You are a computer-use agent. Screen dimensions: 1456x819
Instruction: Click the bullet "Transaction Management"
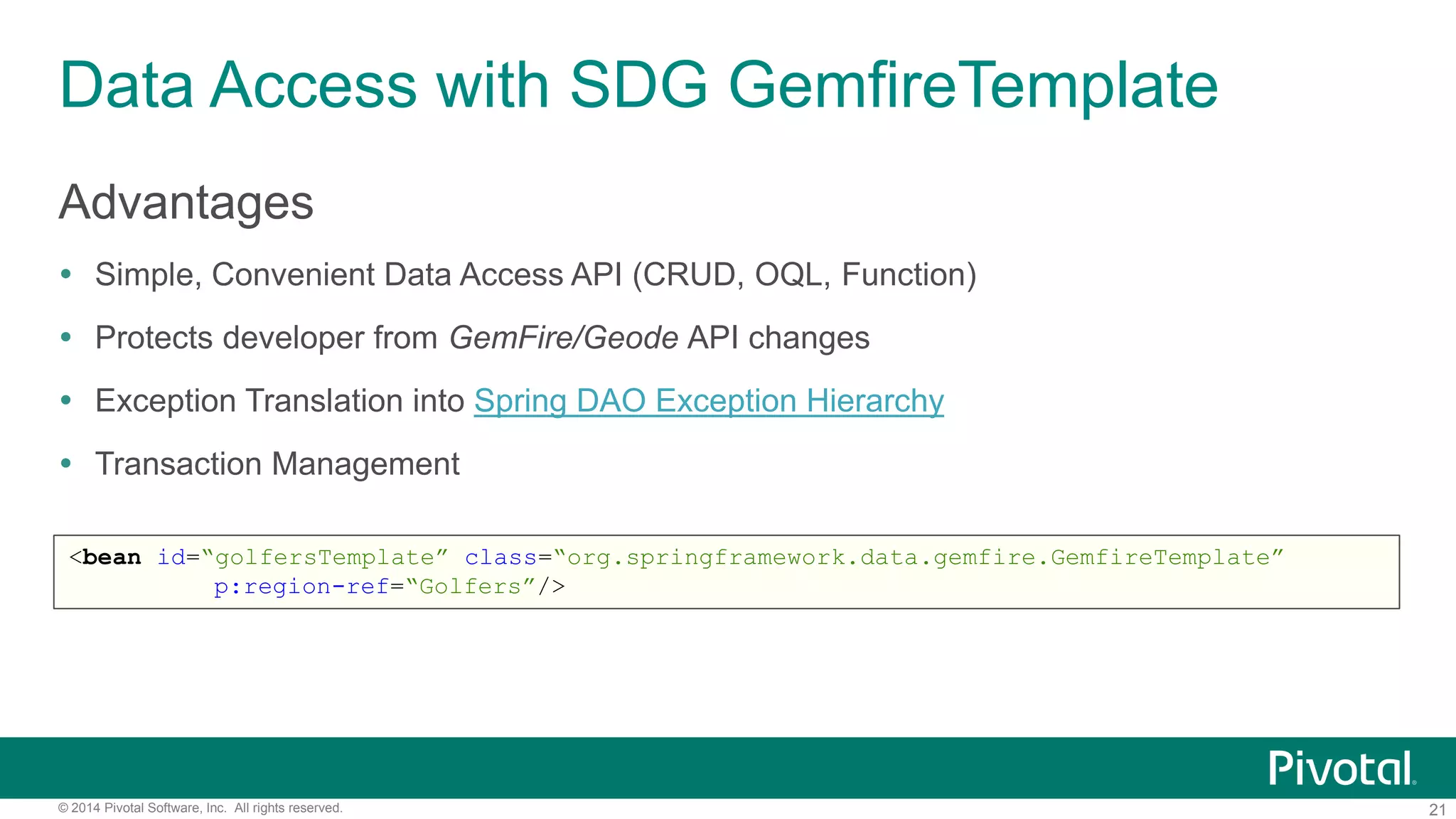coord(277,464)
